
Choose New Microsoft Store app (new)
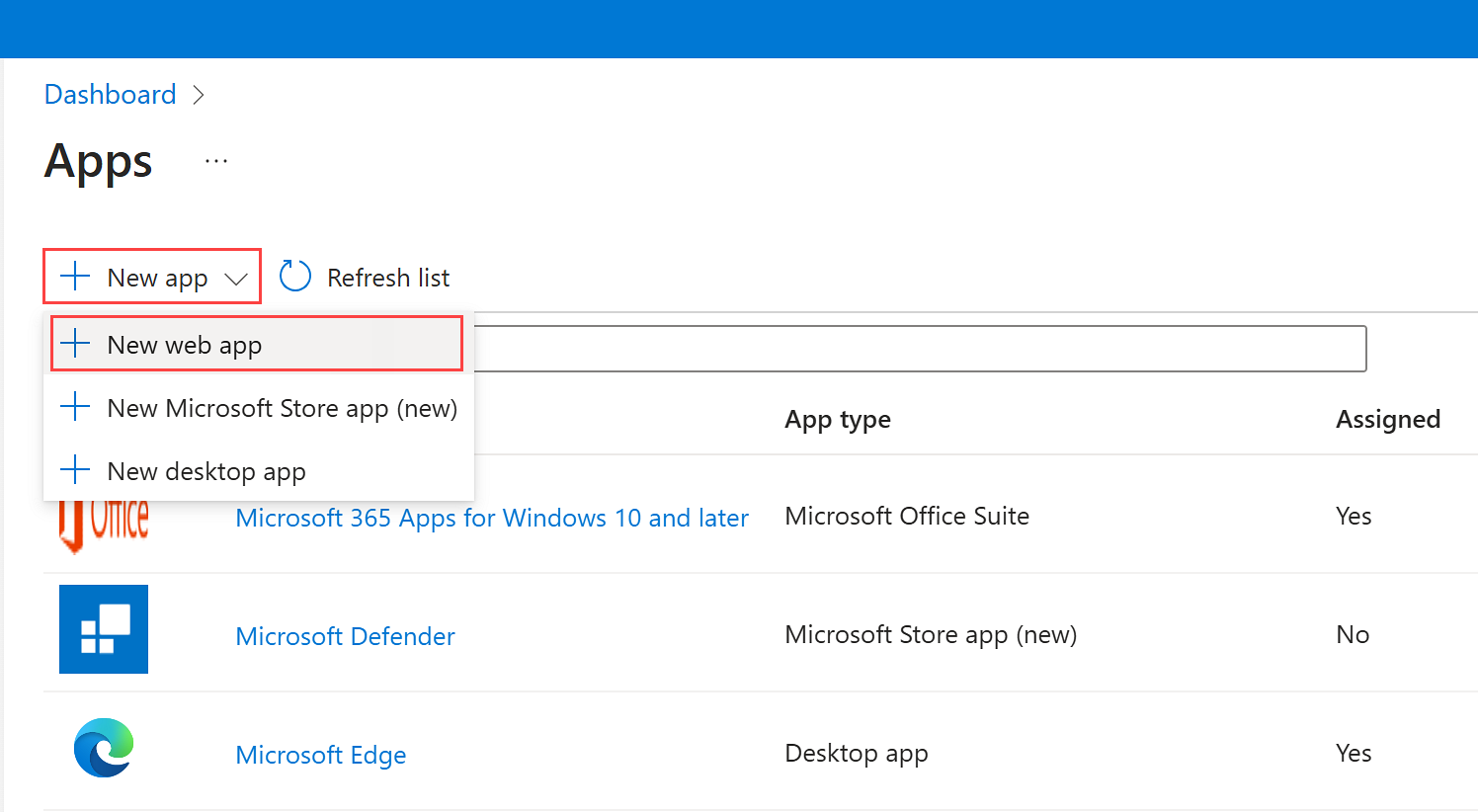259,407
